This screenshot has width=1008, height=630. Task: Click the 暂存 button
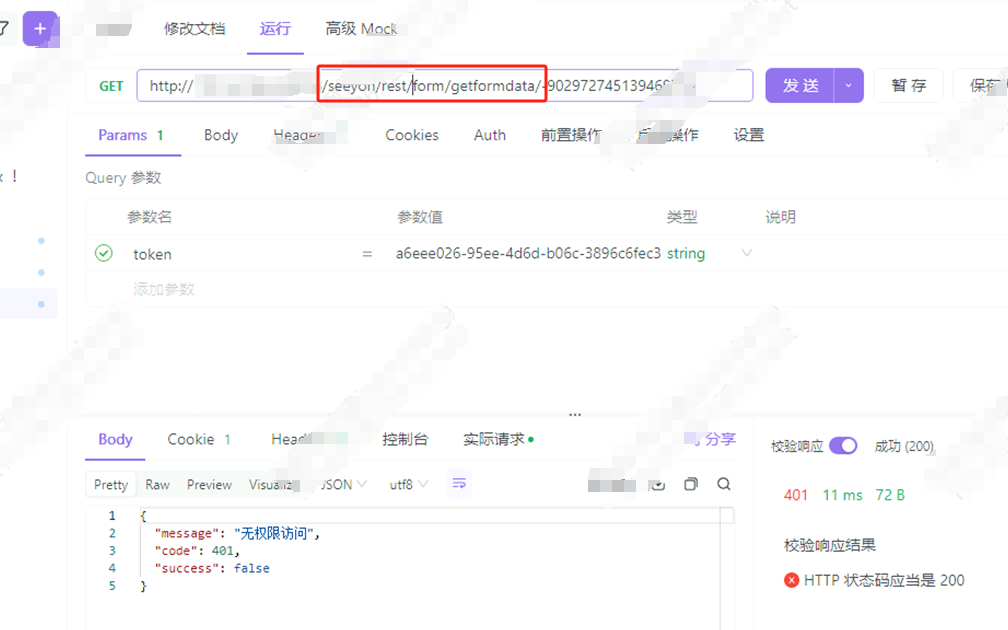(909, 86)
